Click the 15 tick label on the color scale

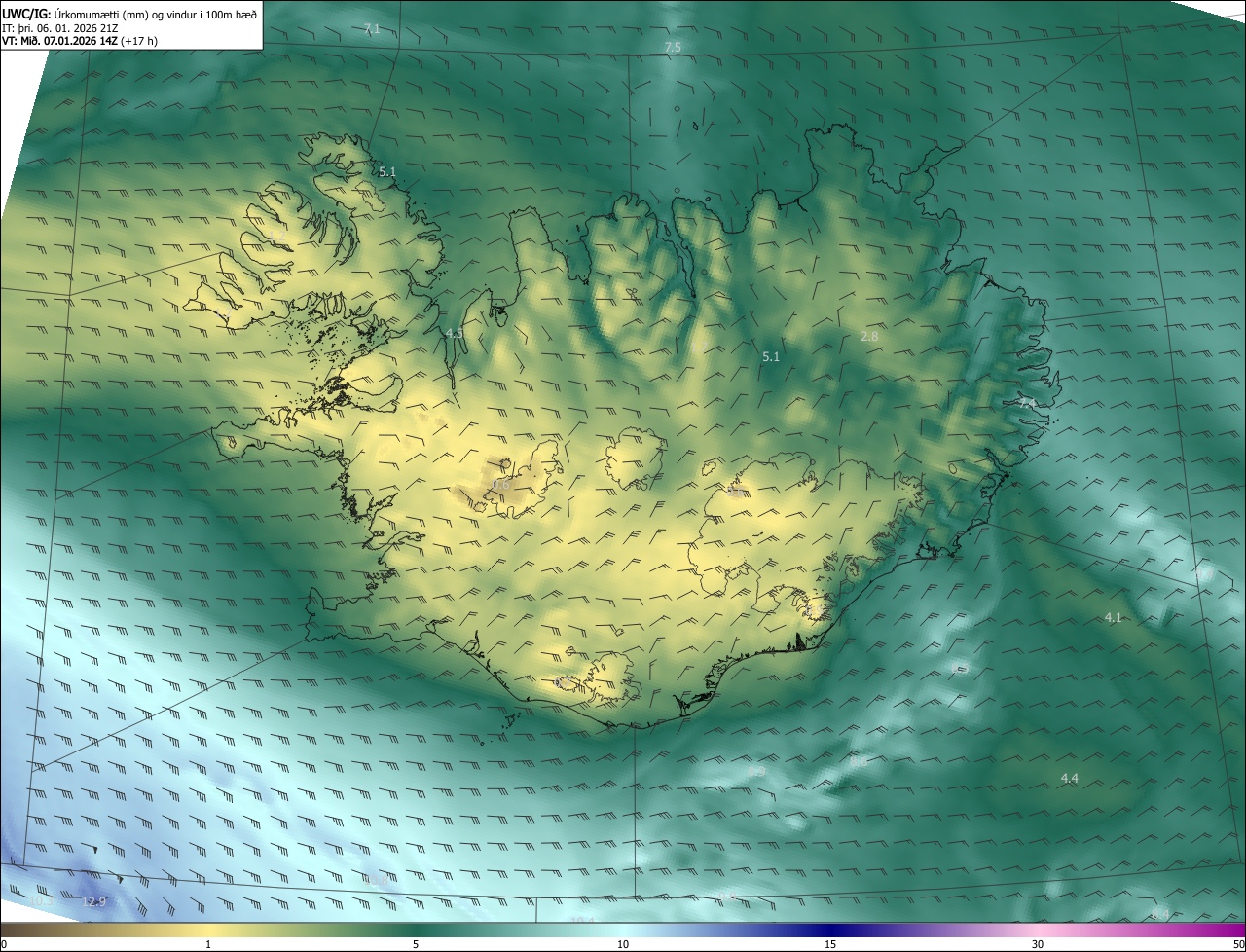click(x=830, y=944)
